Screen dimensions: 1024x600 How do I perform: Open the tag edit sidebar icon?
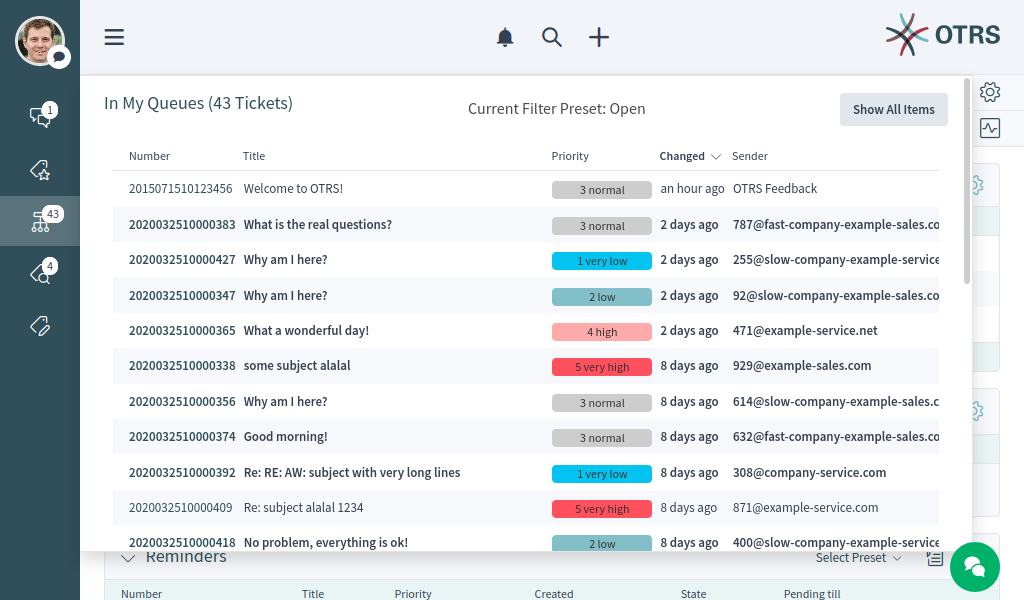pos(40,325)
